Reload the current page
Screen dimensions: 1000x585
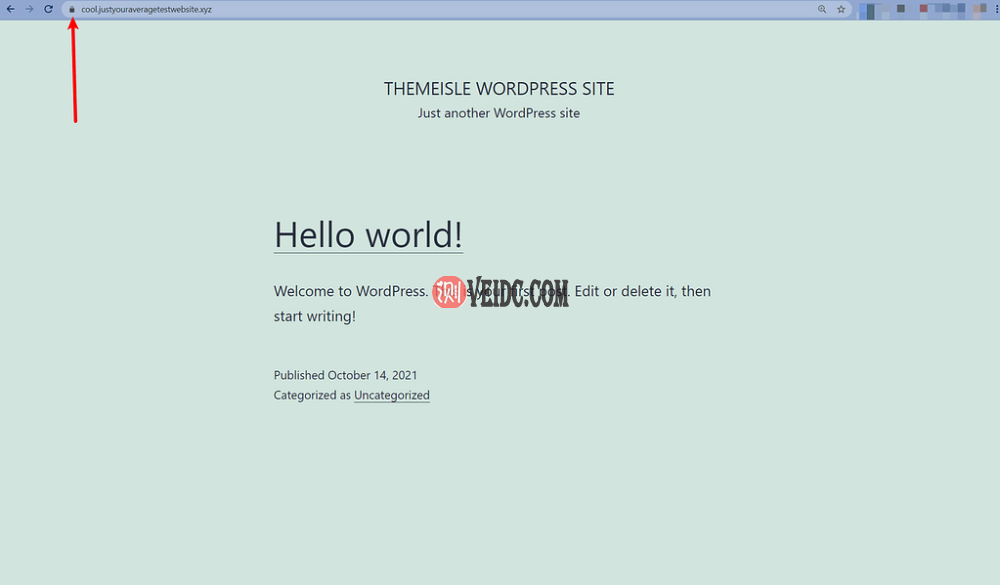coord(48,9)
